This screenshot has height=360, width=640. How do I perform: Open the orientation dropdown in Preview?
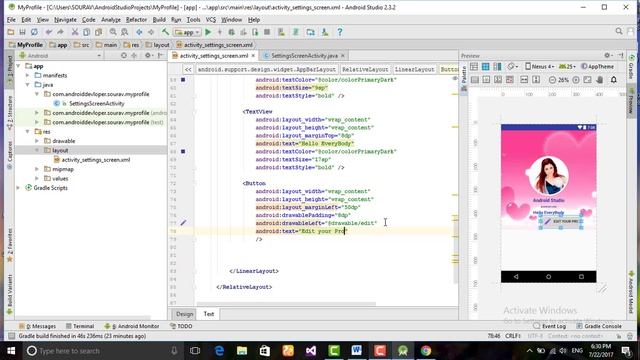click(513, 67)
